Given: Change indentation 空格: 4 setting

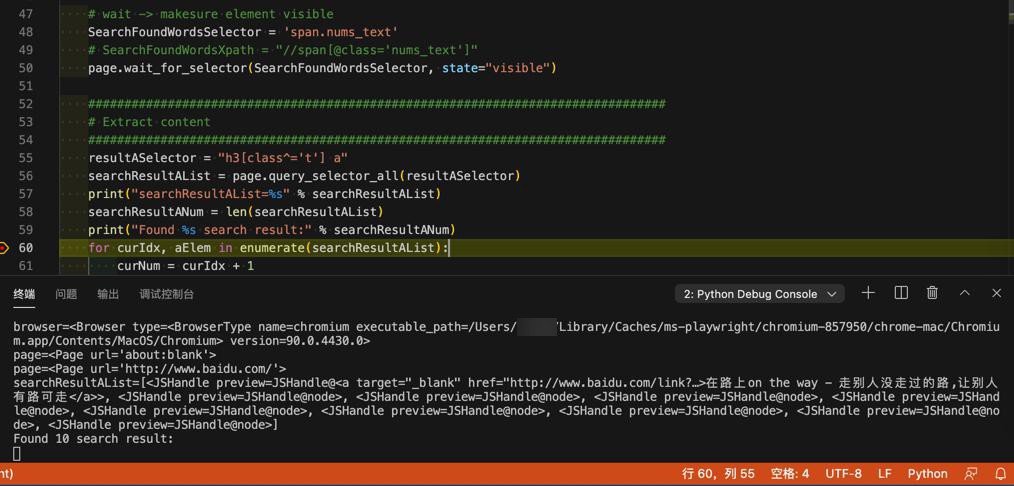Looking at the screenshot, I should tap(790, 474).
